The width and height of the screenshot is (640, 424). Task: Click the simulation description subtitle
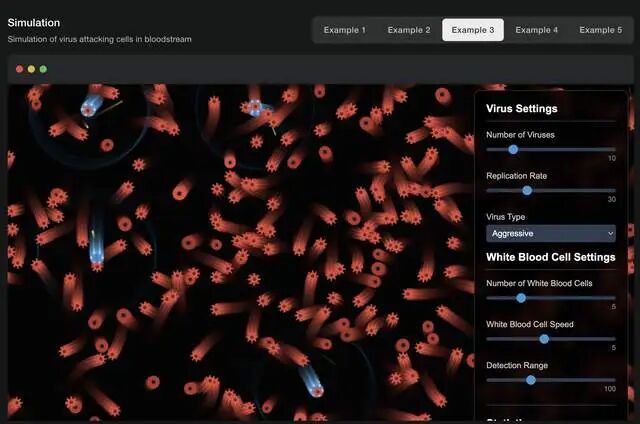pyautogui.click(x=100, y=39)
